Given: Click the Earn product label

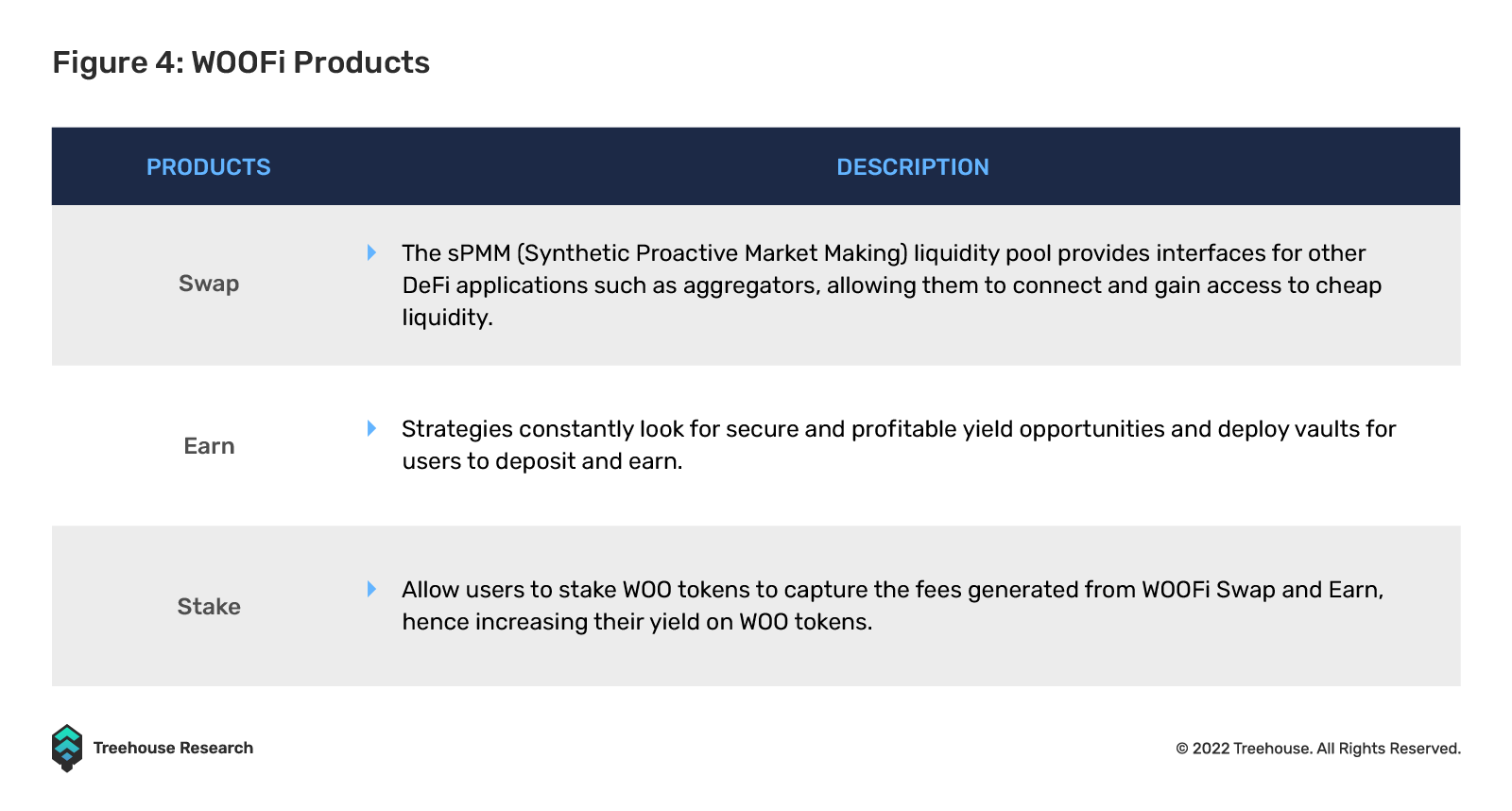Looking at the screenshot, I should pyautogui.click(x=209, y=446).
